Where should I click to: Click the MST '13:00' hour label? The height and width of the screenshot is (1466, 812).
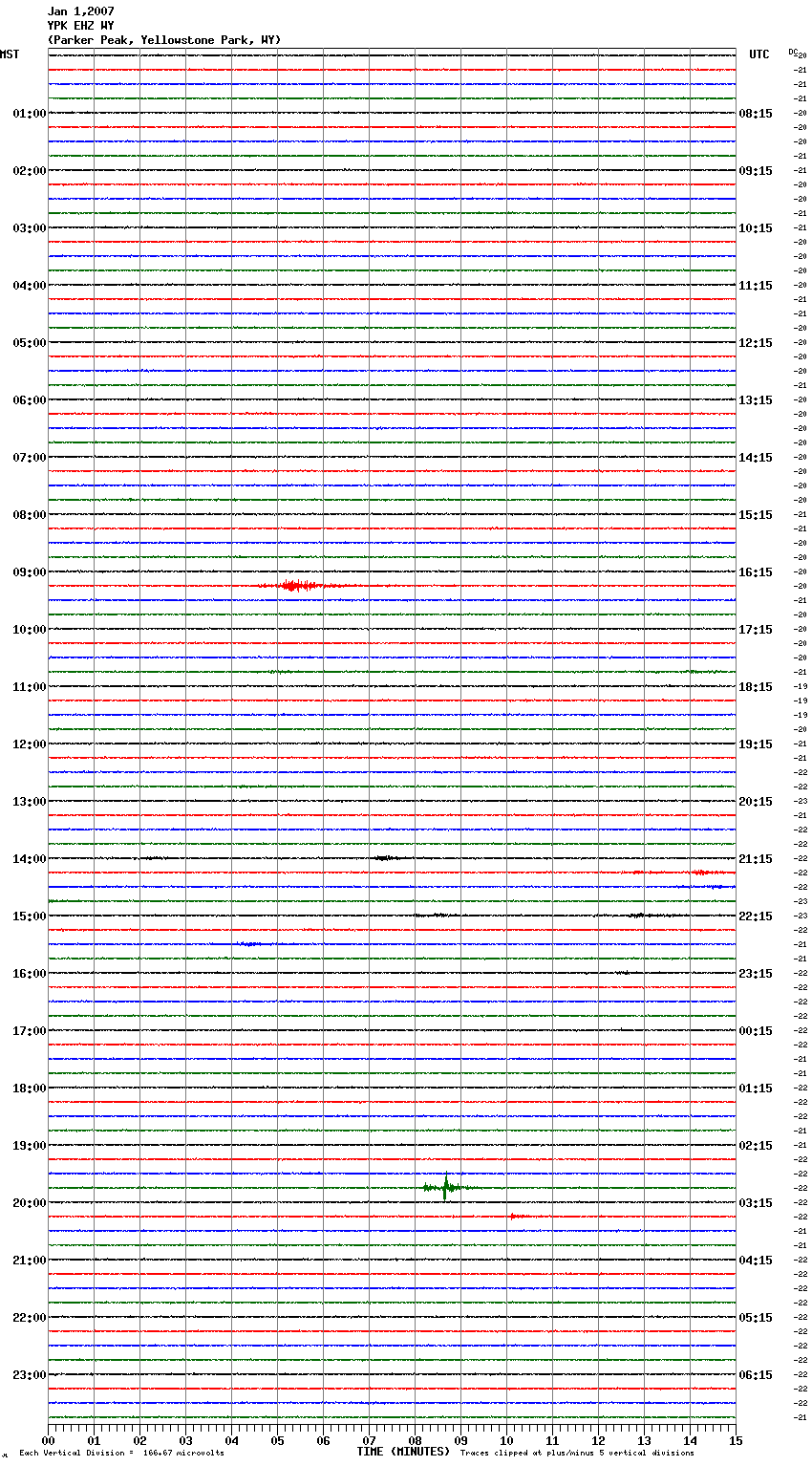click(30, 802)
